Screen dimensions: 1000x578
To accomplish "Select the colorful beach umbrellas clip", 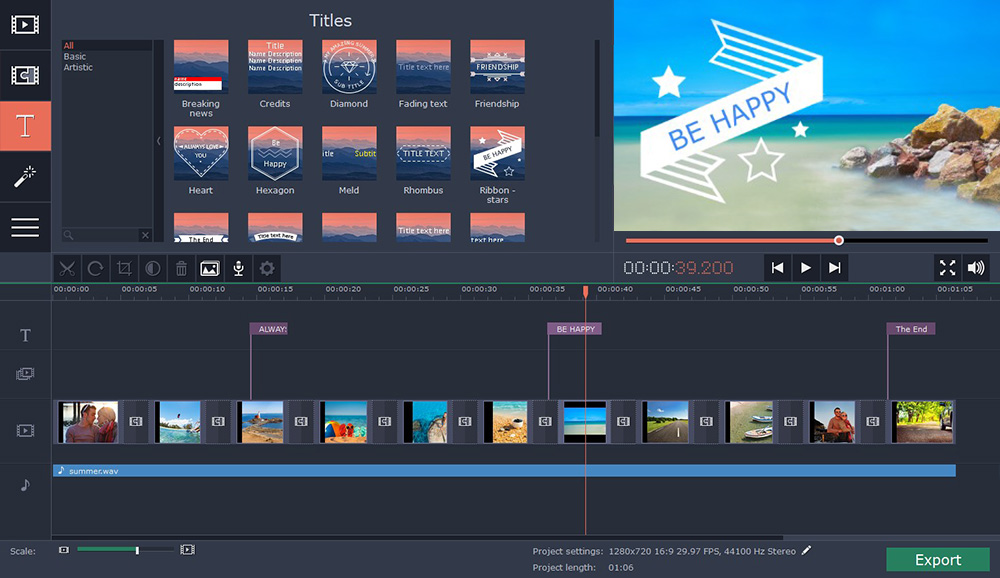I will pos(344,422).
